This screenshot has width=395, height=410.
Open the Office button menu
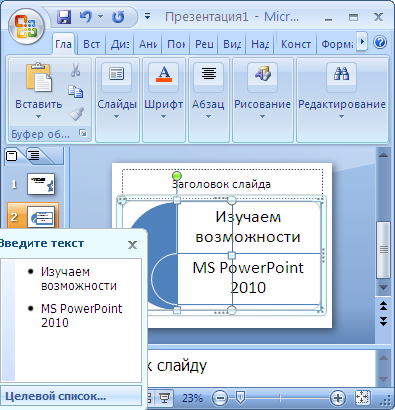[26, 27]
